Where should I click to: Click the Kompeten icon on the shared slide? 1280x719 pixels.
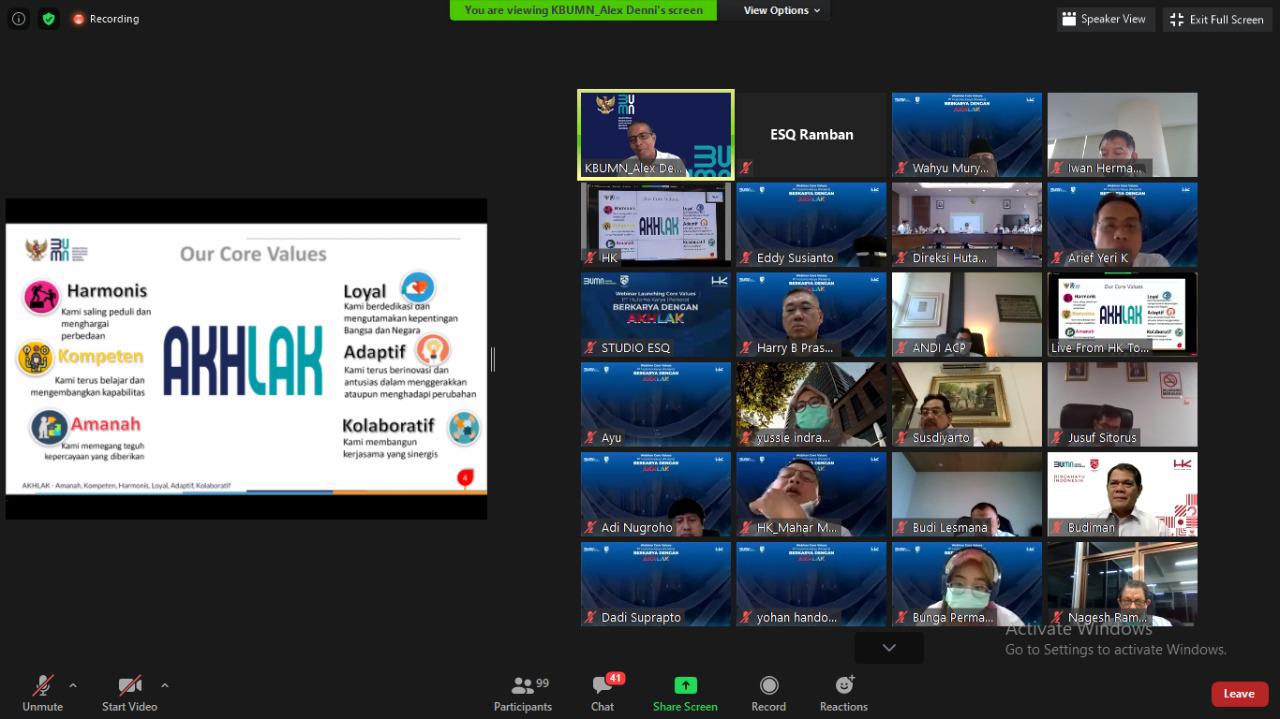pos(35,358)
